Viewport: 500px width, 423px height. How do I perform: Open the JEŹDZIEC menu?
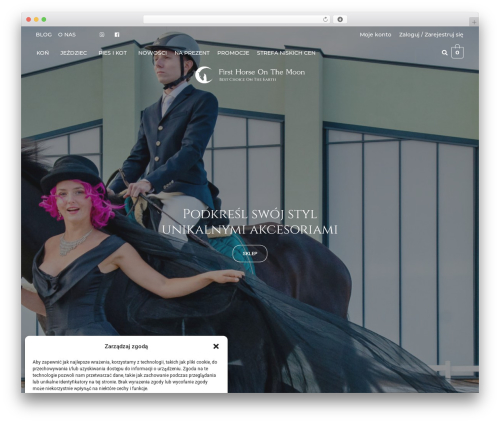click(x=73, y=53)
